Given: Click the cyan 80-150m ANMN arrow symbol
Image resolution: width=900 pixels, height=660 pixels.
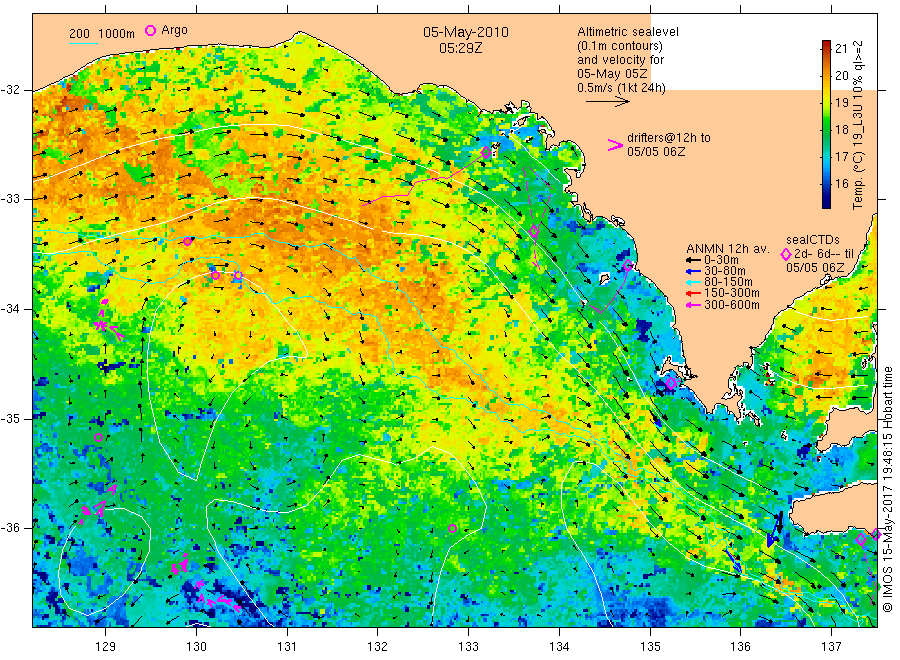Looking at the screenshot, I should point(693,282).
